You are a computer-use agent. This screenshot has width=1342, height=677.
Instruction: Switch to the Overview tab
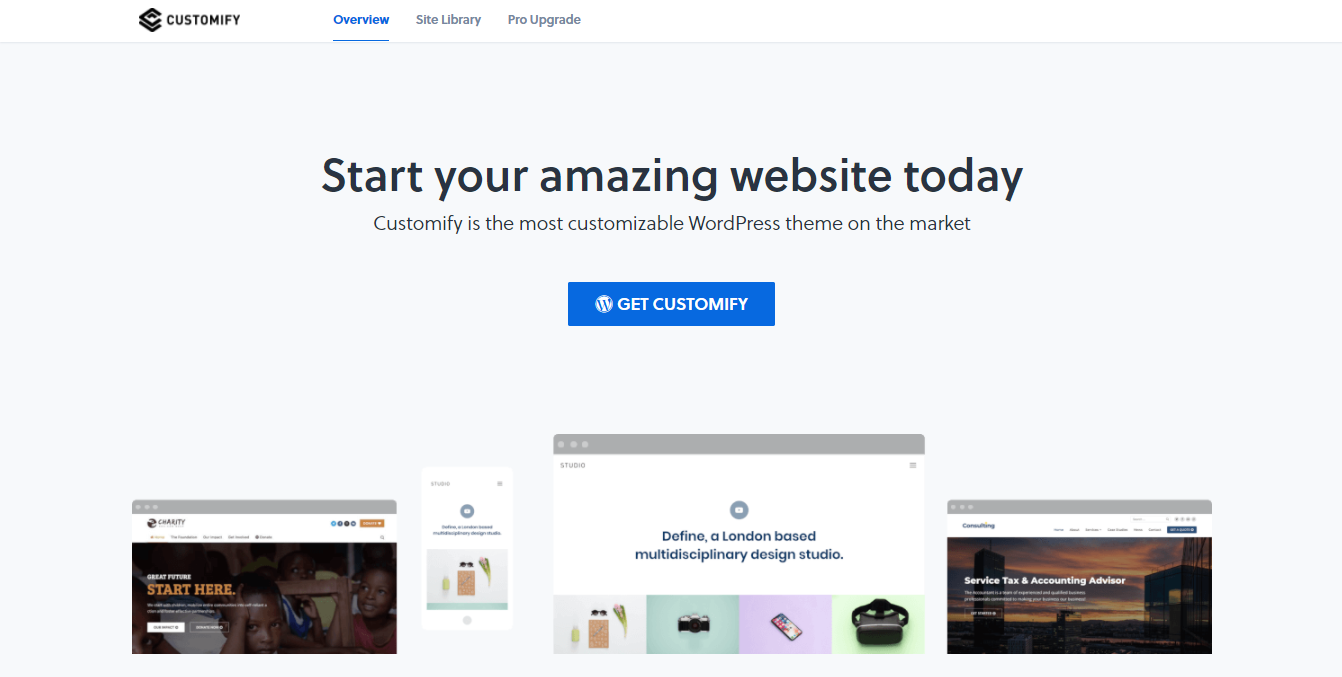pos(361,20)
